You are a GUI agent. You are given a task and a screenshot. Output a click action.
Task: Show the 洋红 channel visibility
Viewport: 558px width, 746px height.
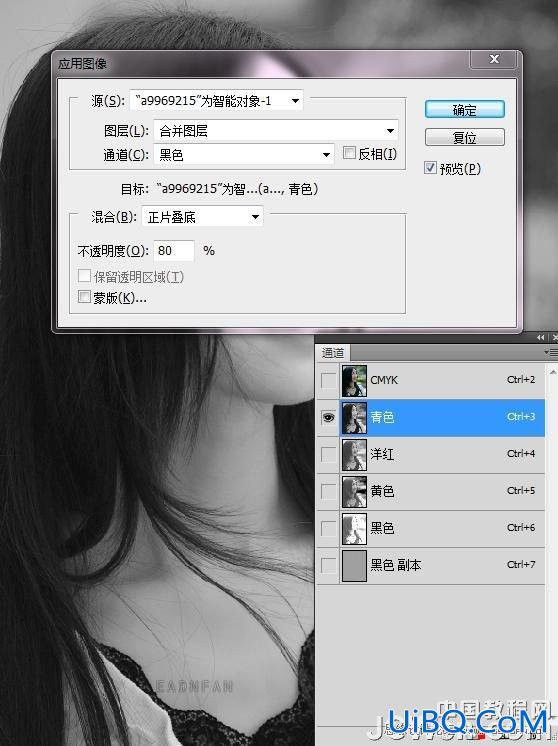point(328,455)
